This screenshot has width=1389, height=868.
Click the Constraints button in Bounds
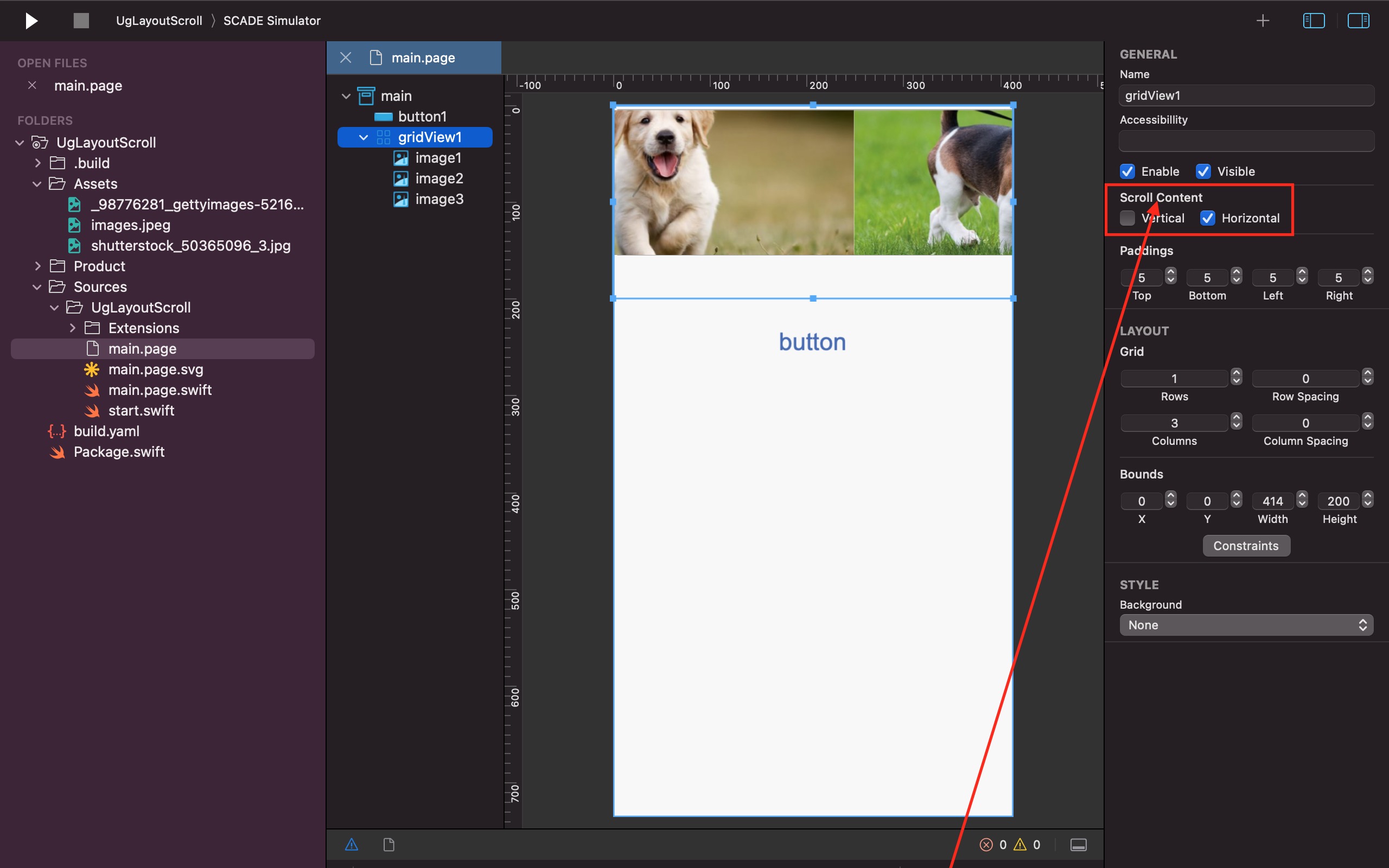click(1245, 546)
